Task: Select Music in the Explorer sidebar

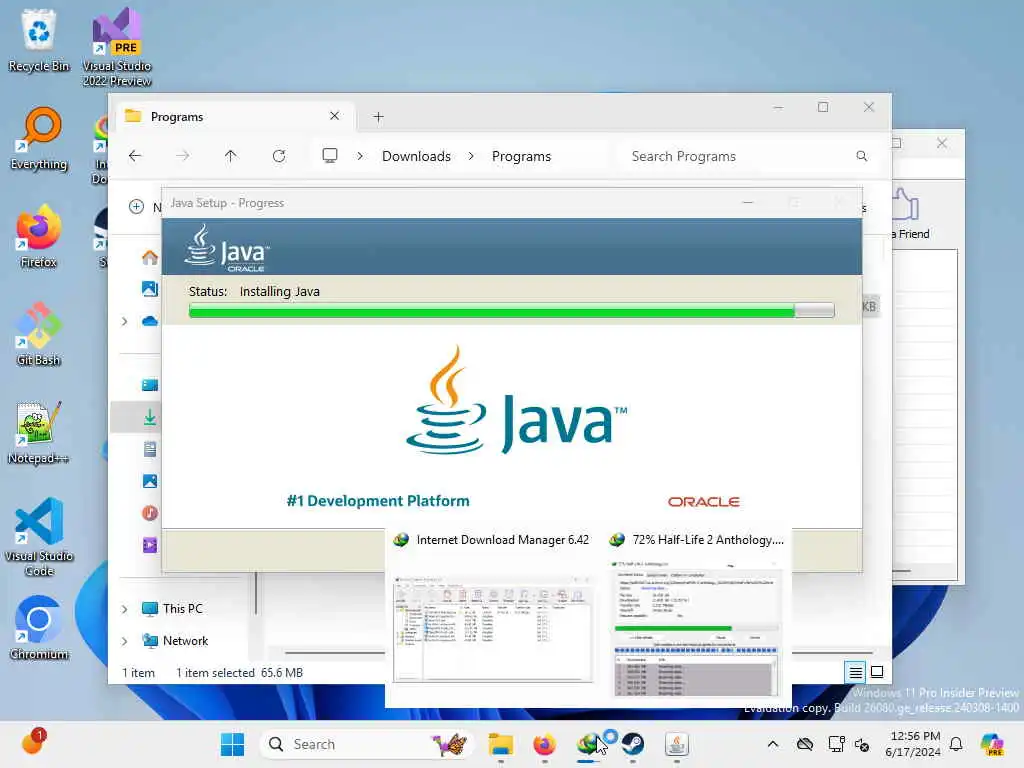Action: pyautogui.click(x=150, y=513)
